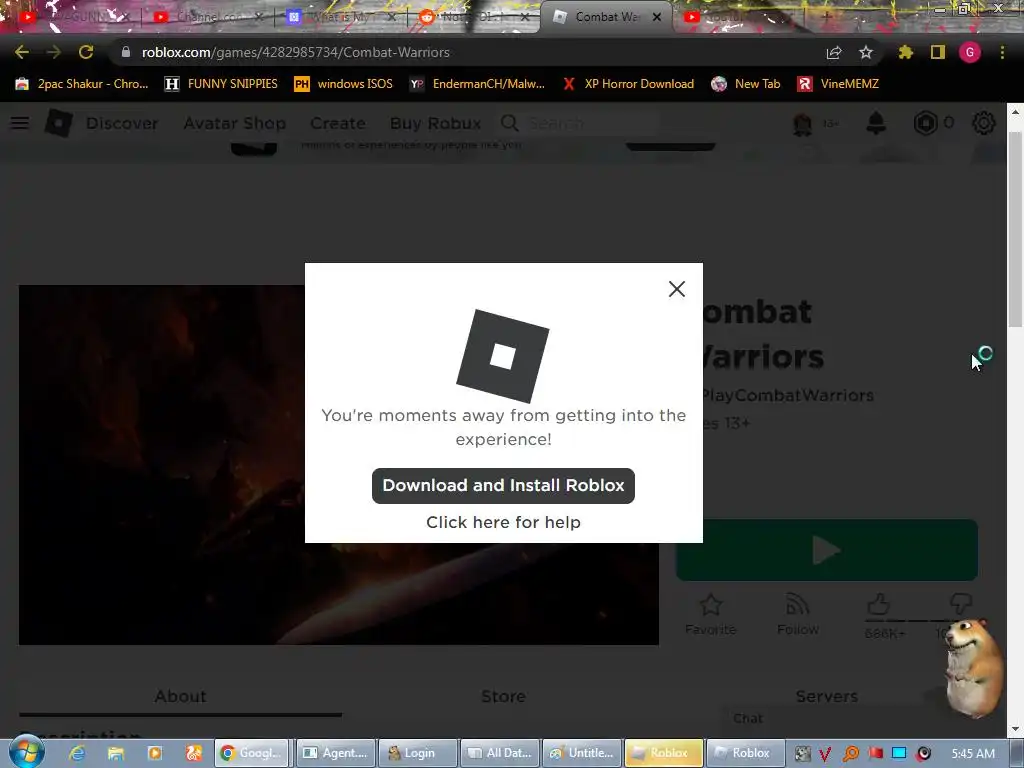Switch to Login taskbar window
The image size is (1024, 768).
[418, 753]
